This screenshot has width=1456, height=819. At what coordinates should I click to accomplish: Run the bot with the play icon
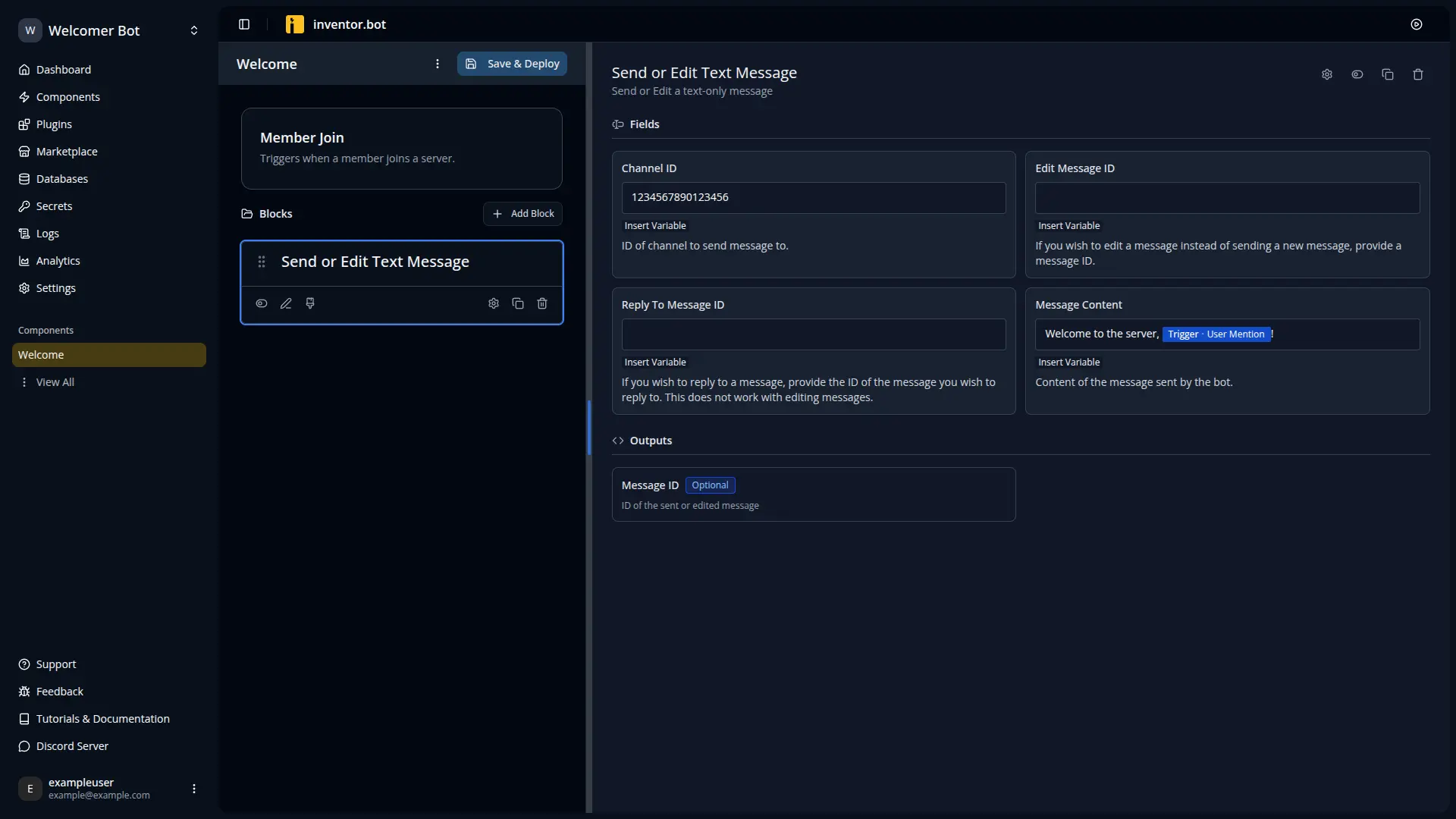tap(1417, 24)
